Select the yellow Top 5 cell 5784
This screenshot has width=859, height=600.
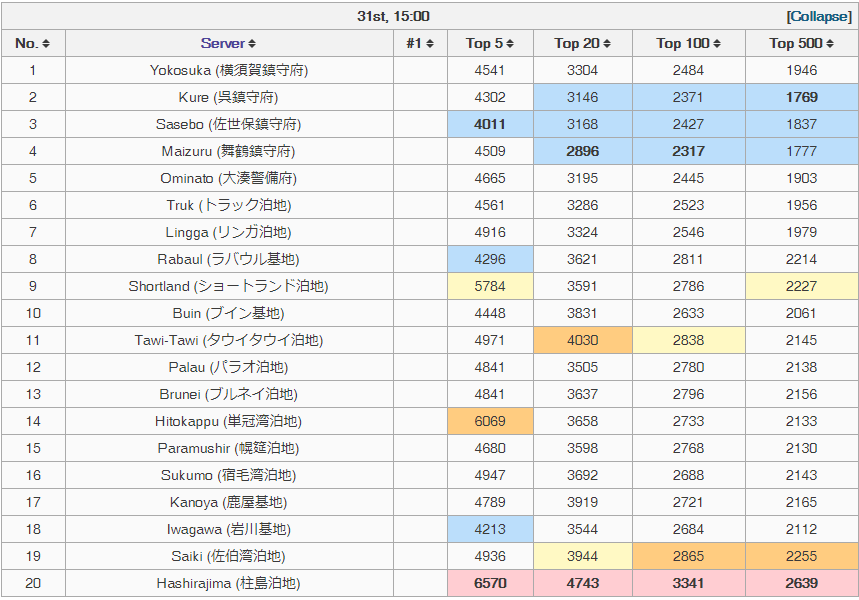(x=490, y=286)
